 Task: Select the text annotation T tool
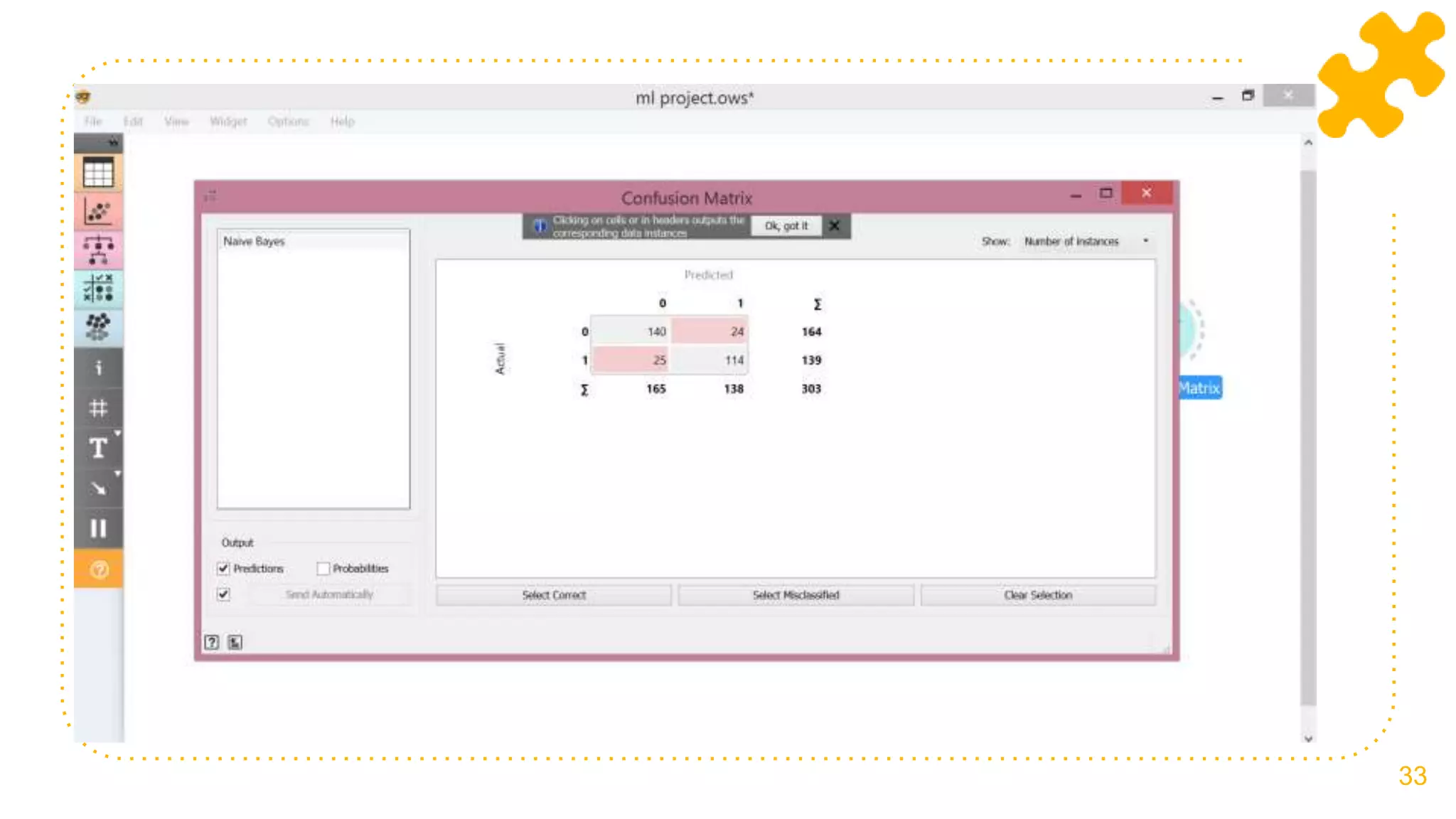98,448
